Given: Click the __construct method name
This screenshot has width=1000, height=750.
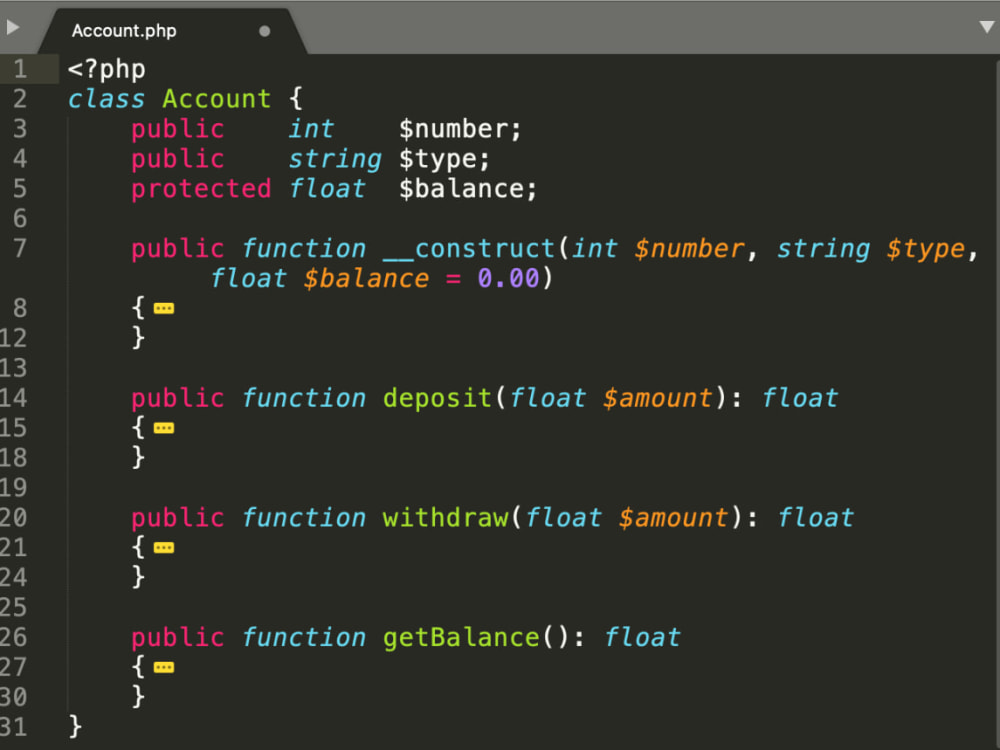Looking at the screenshot, I should click(469, 249).
